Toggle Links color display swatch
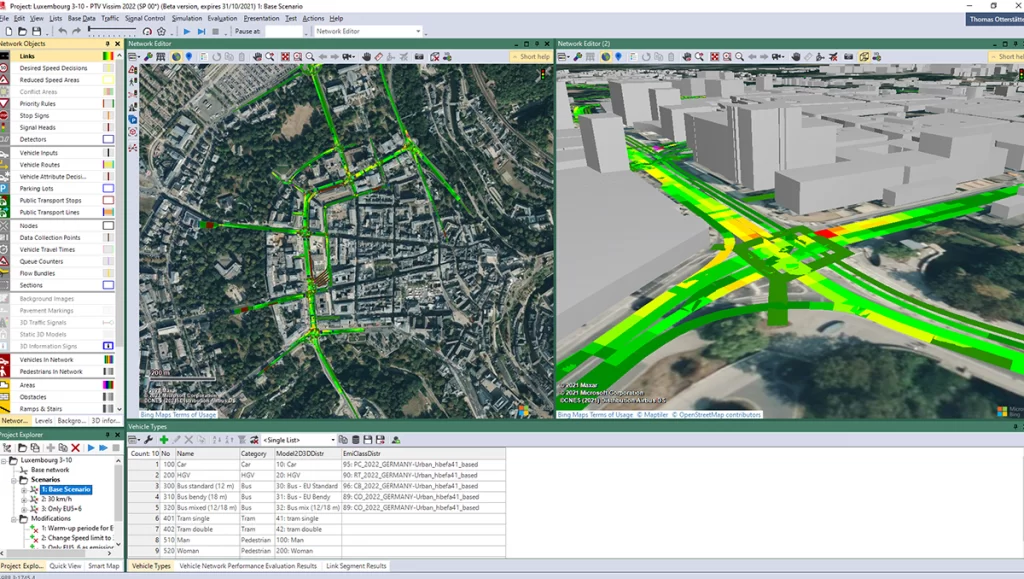Viewport: 1024px width, 579px height. [108, 56]
